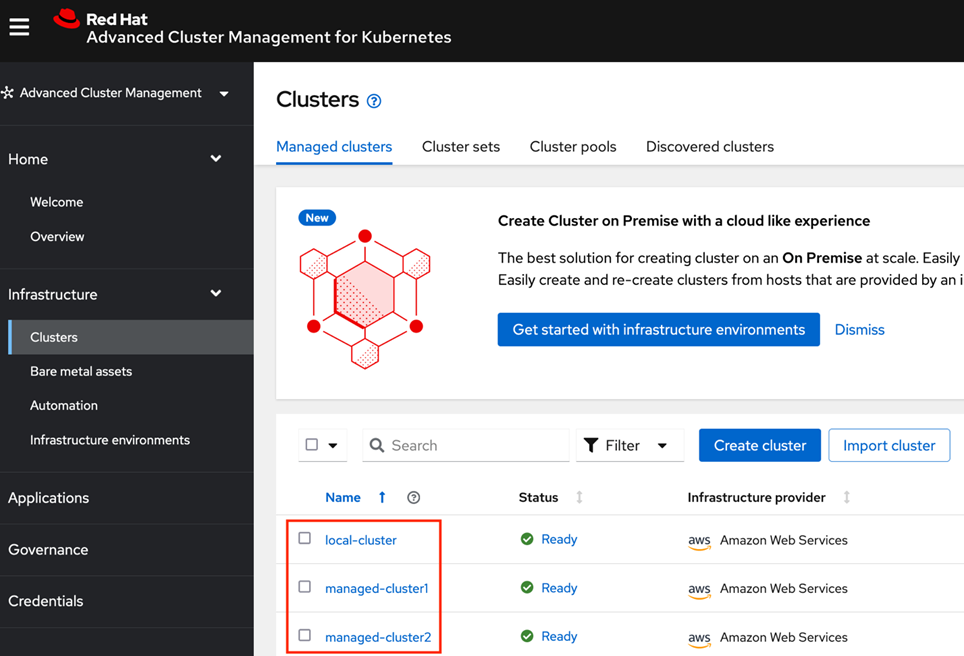Click Amazon Web Services text in managed-cluster1 row

(x=784, y=588)
